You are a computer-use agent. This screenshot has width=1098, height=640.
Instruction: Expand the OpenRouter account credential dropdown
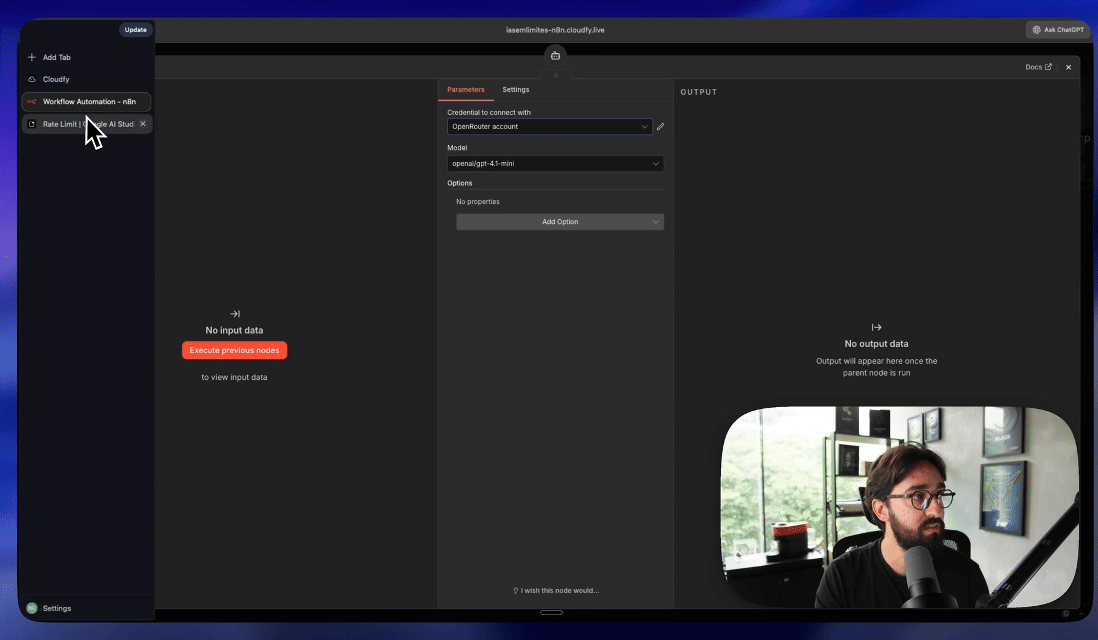pos(550,127)
